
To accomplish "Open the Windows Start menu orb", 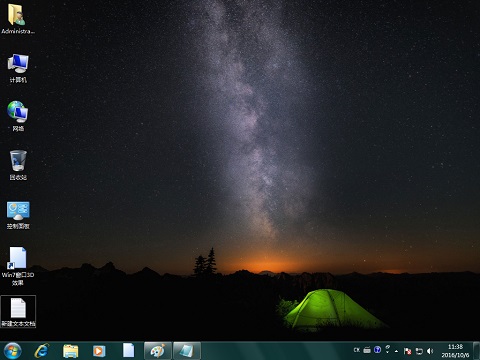I will point(13,351).
